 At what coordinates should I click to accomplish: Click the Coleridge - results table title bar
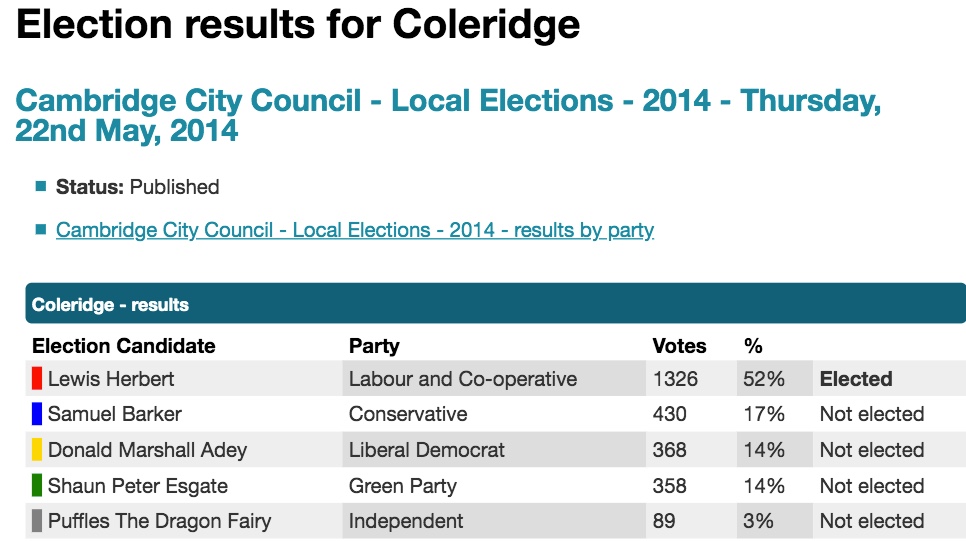click(495, 304)
